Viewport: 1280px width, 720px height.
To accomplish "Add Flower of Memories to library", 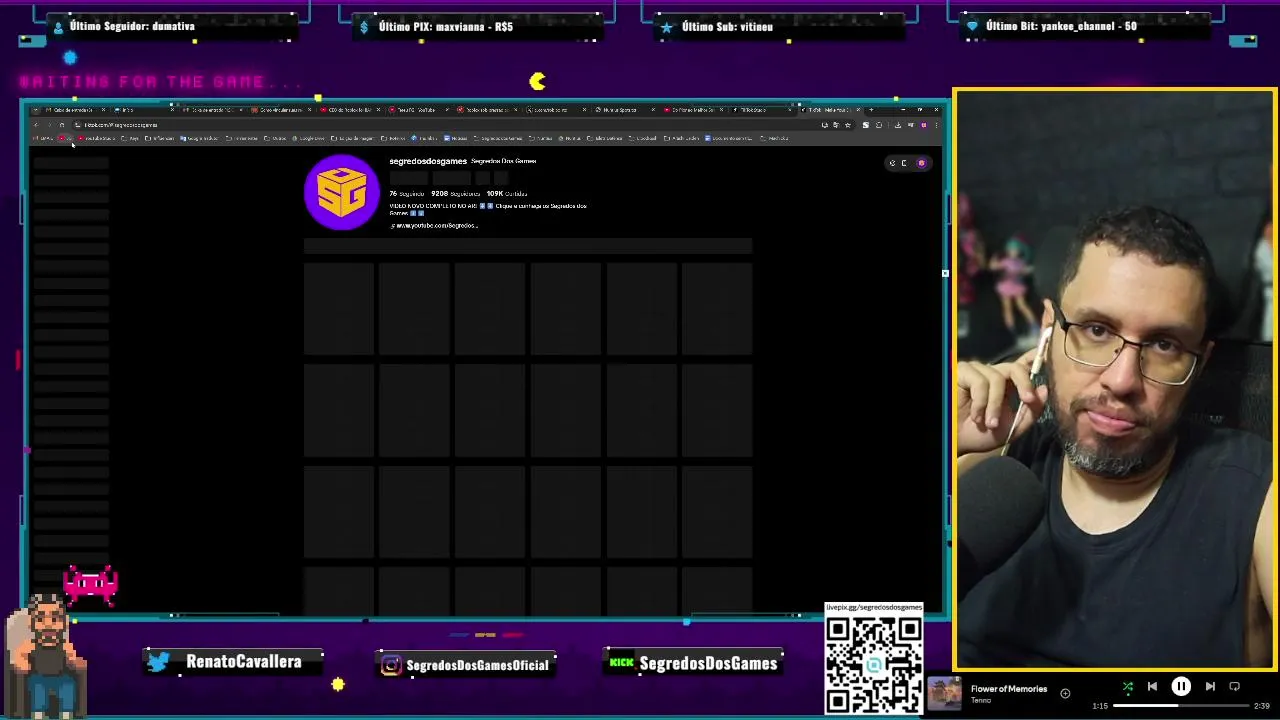I will (1065, 693).
